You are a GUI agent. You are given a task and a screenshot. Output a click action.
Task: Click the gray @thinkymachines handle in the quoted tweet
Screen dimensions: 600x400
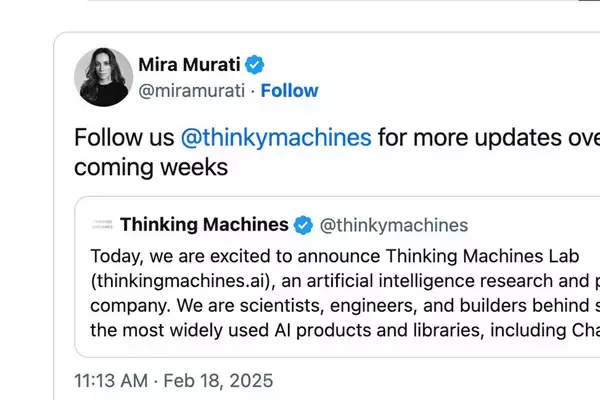point(393,224)
